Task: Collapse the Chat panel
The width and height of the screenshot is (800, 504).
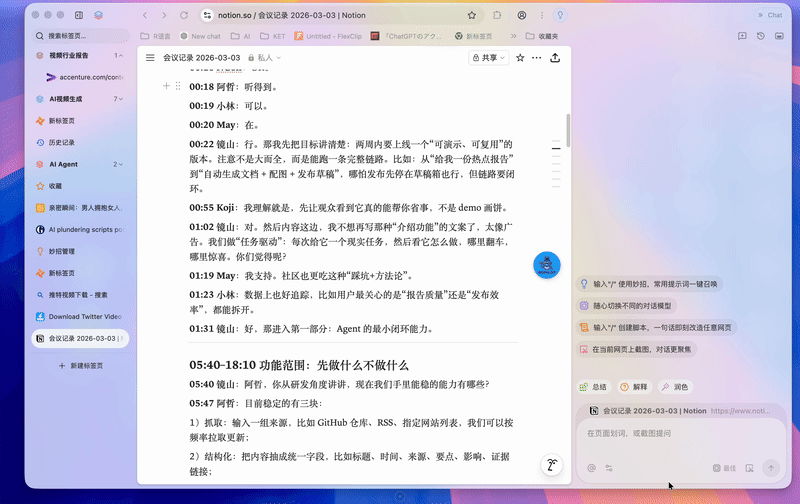Action: [769, 15]
